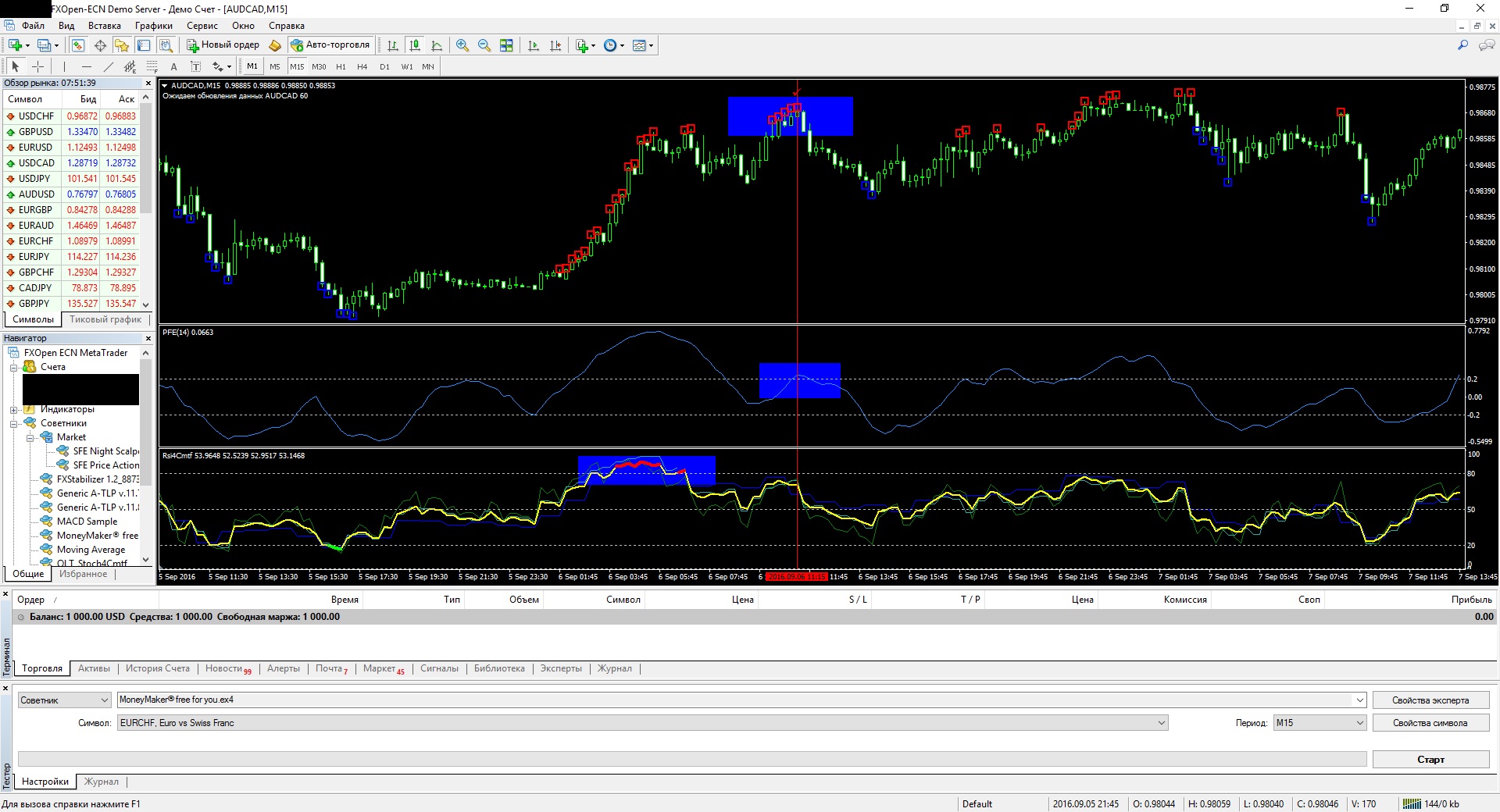Expand the Индикаторы tree node

coord(14,410)
